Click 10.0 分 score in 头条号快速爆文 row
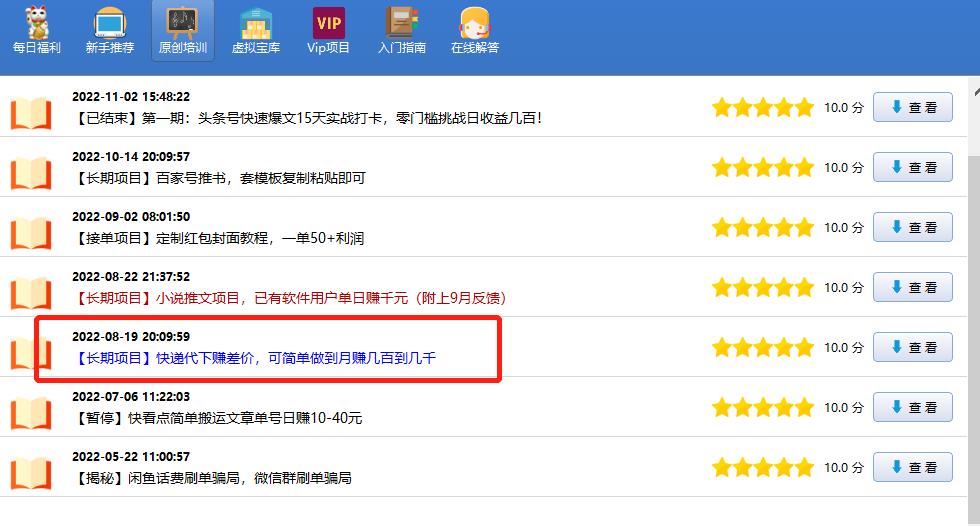The width and height of the screenshot is (980, 526). [844, 107]
